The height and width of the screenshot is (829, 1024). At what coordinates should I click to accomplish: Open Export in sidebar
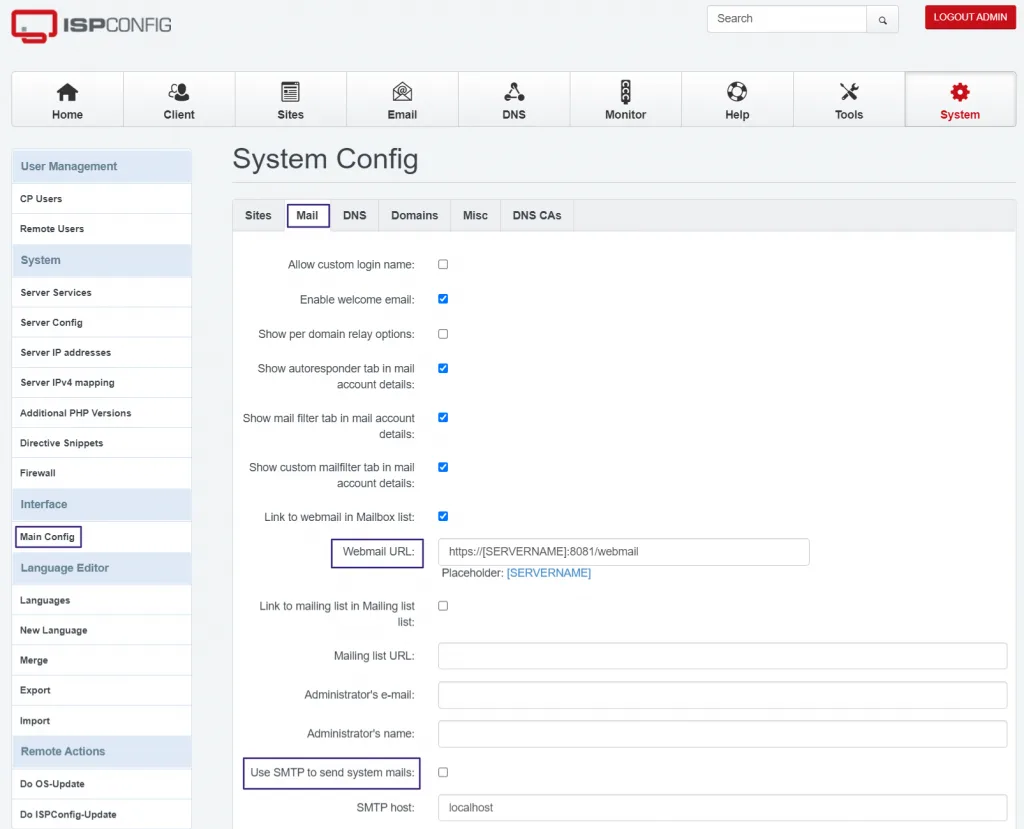(101, 691)
